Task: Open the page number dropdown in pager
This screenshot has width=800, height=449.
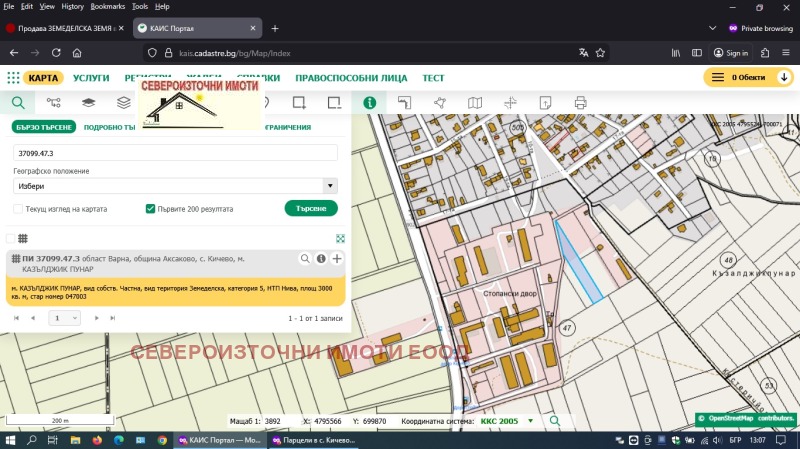Action: (64, 317)
